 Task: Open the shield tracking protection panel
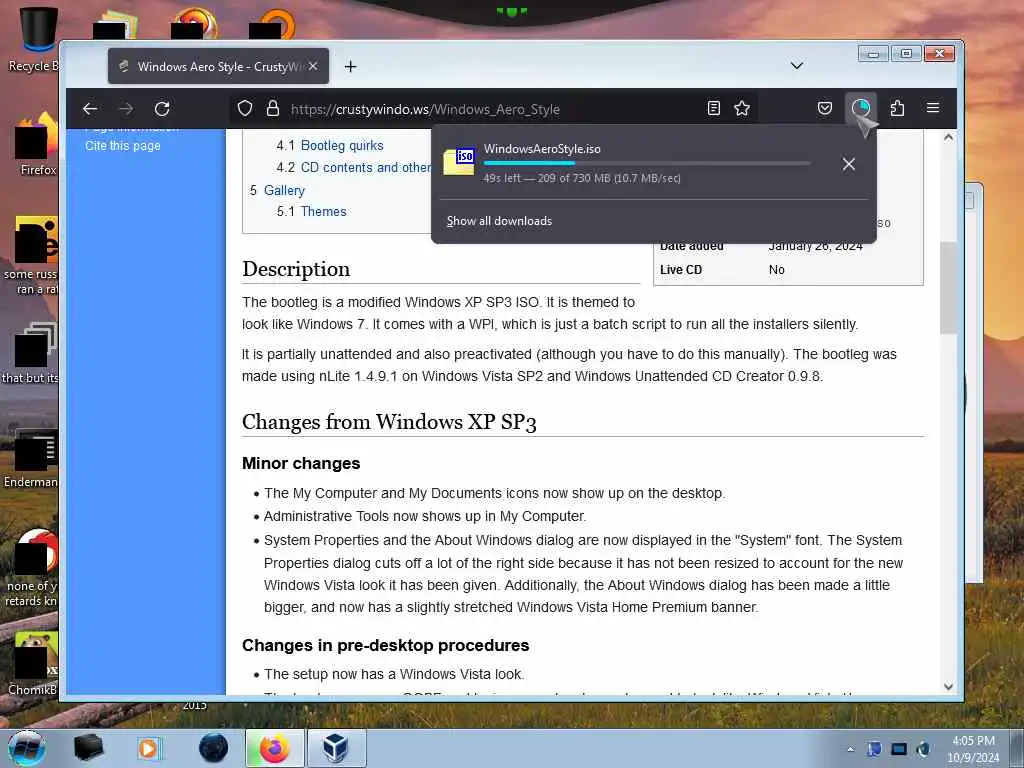click(245, 108)
